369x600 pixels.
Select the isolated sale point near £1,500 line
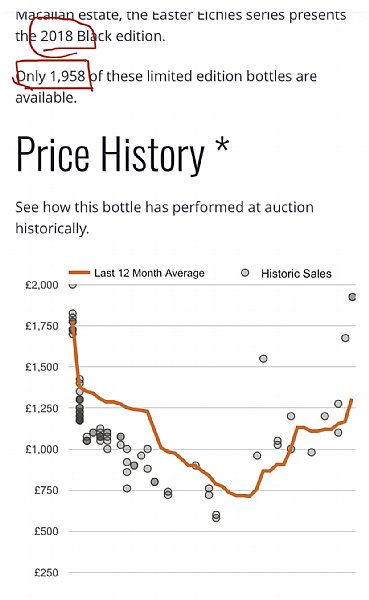(263, 359)
